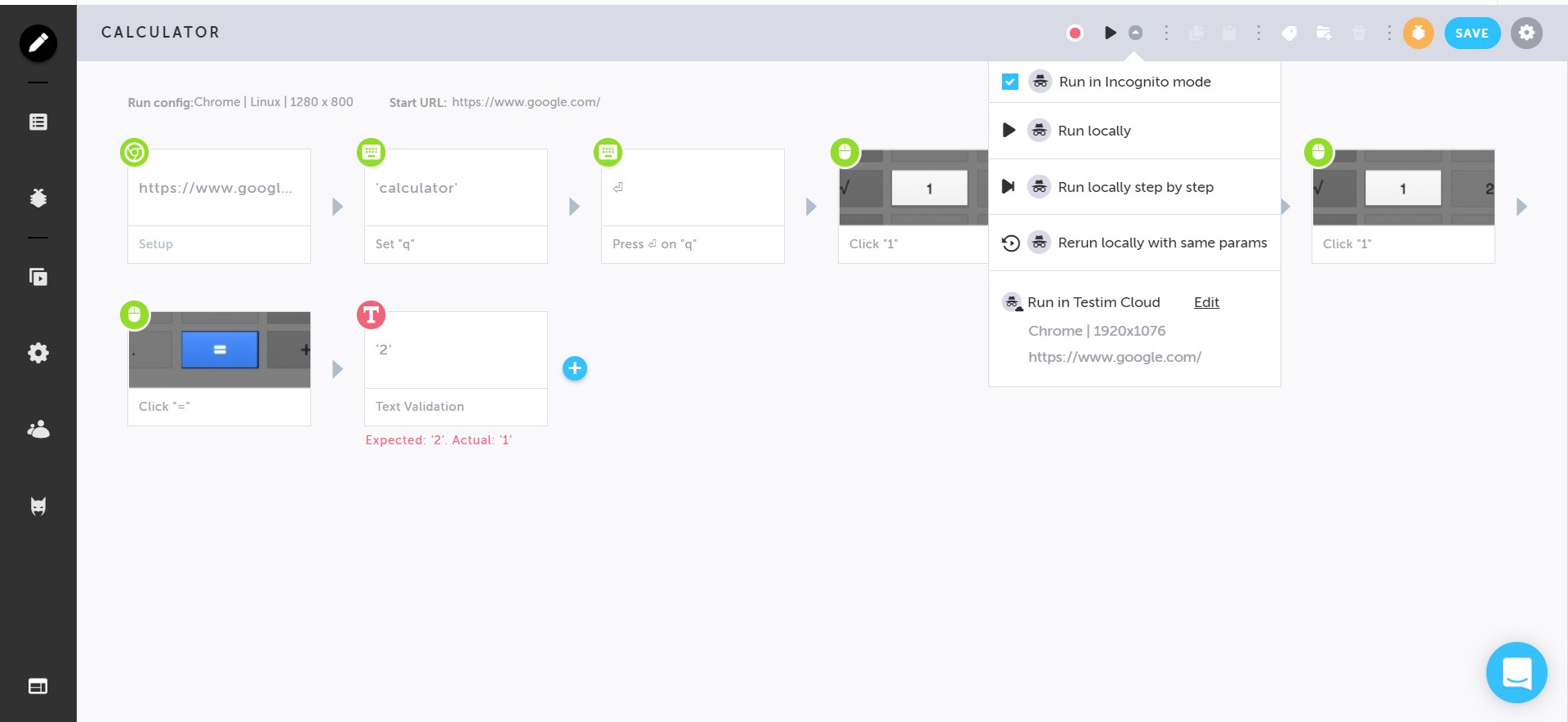This screenshot has height=722, width=1568.
Task: Click the copy steps icon
Action: (1196, 33)
